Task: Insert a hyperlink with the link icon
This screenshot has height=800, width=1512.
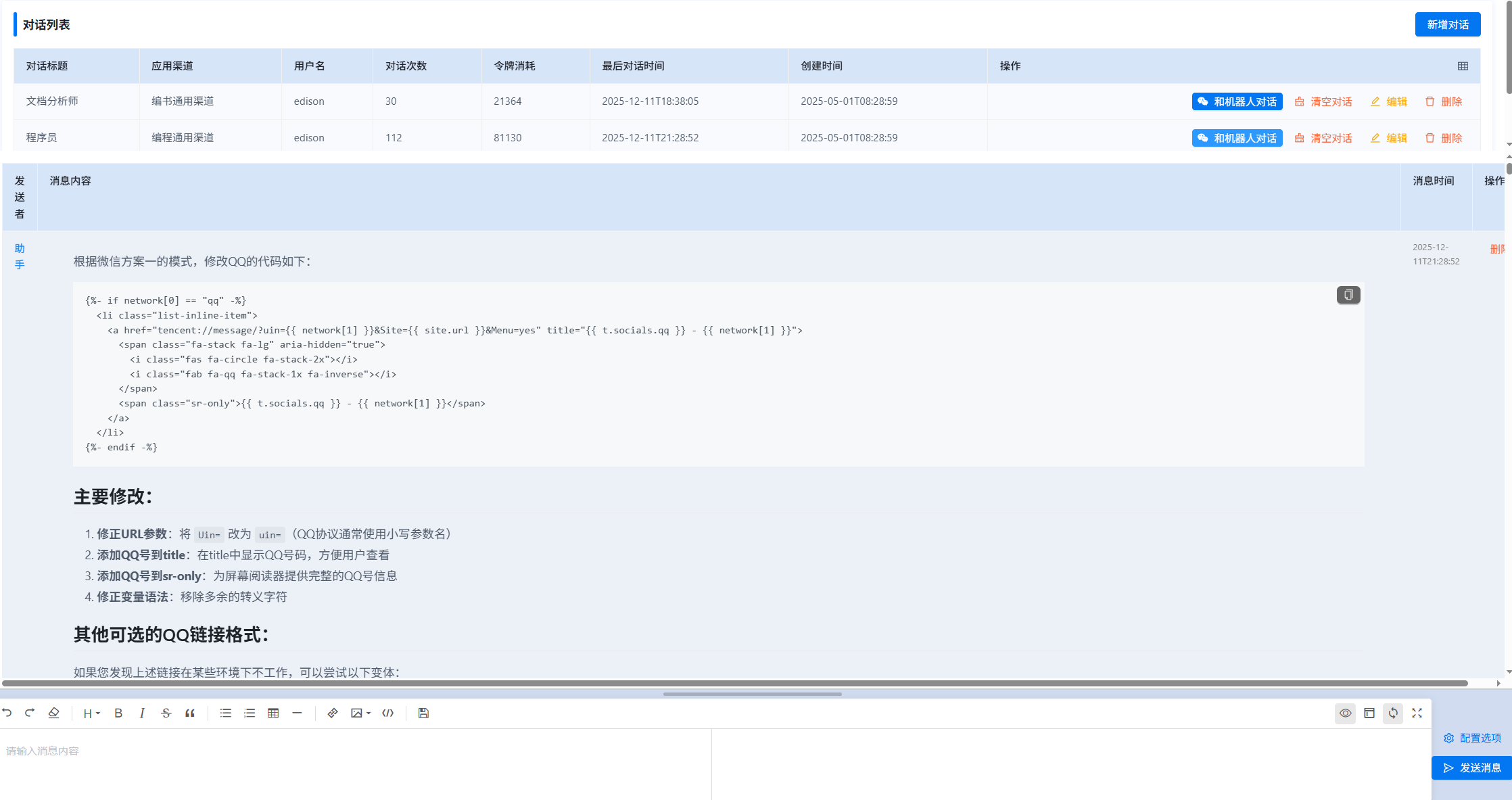Action: 333,713
